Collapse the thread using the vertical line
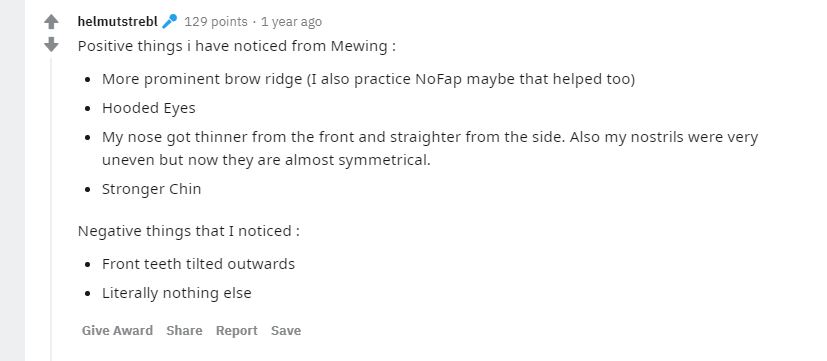Screen dimensions: 827x361 [51, 208]
